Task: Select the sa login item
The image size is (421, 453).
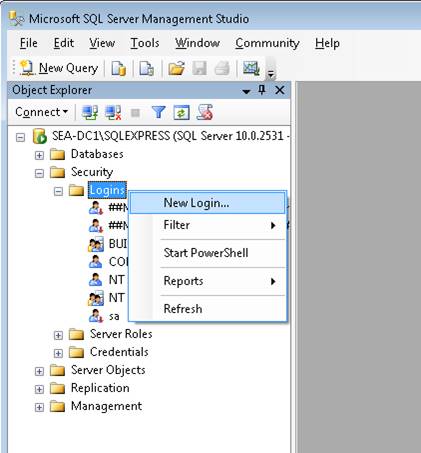Action: pos(114,316)
